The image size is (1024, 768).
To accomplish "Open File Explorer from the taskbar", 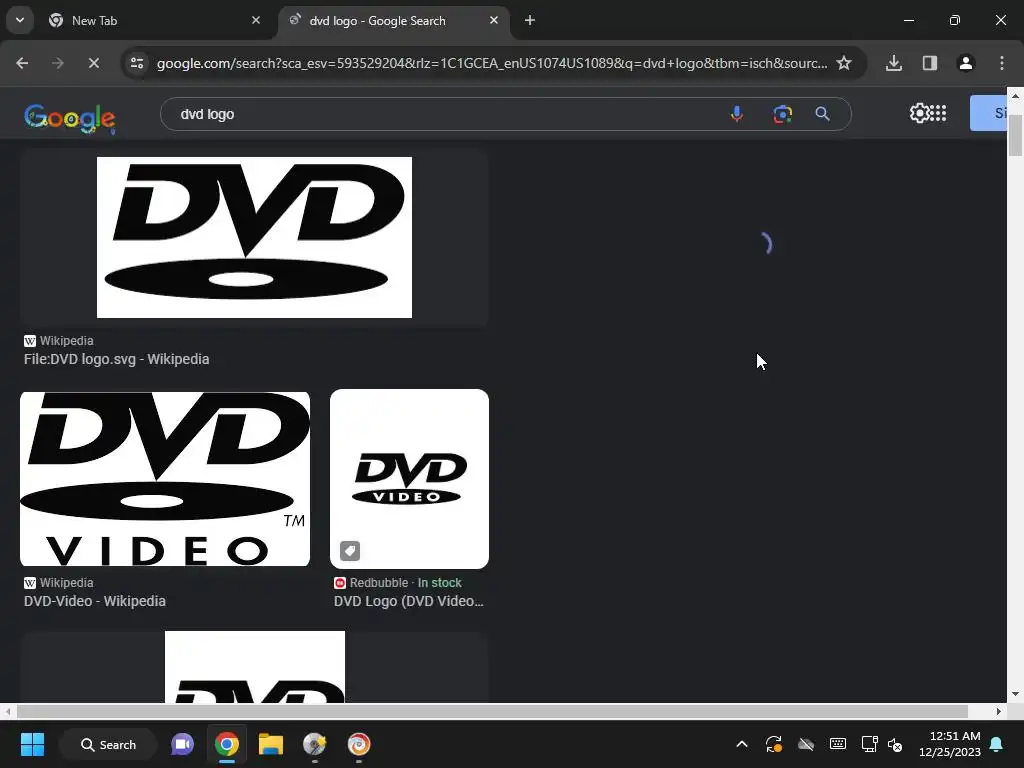I will pos(270,744).
